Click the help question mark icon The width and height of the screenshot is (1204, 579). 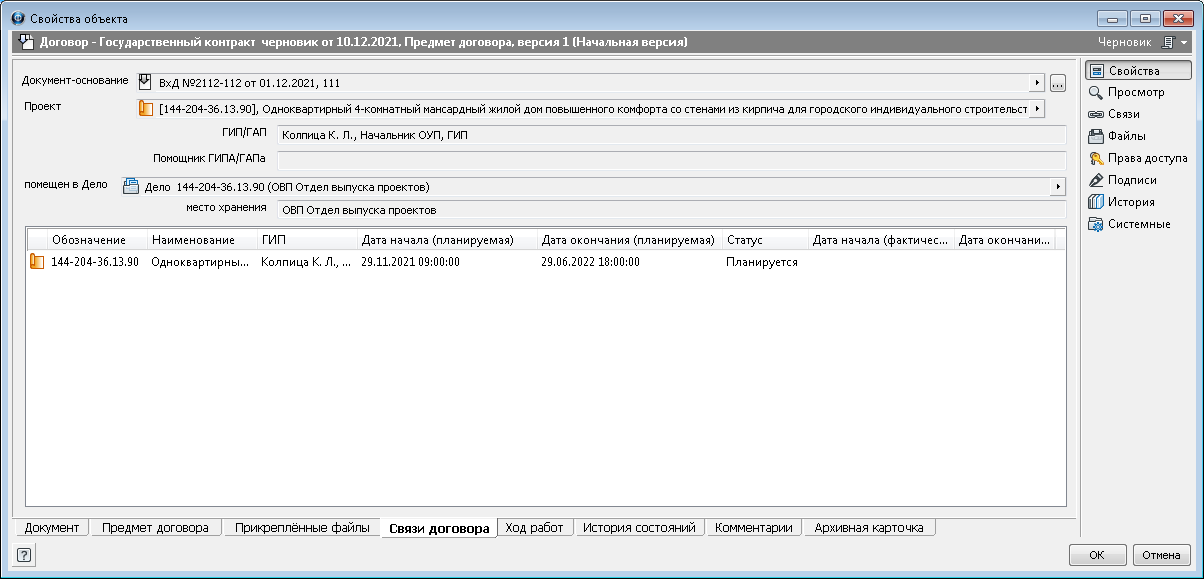(x=23, y=554)
